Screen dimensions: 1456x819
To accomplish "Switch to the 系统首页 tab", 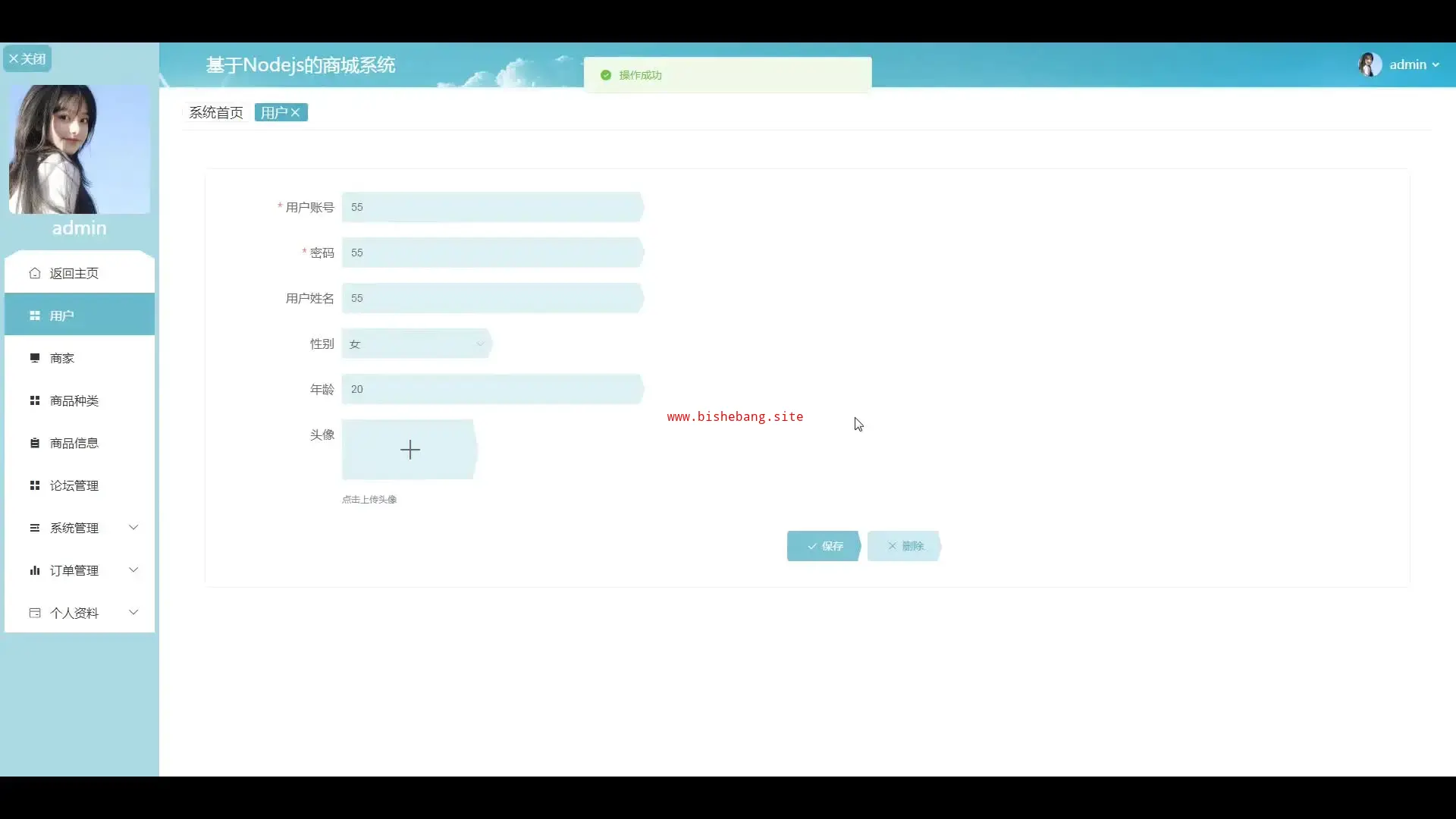I will pos(216,112).
